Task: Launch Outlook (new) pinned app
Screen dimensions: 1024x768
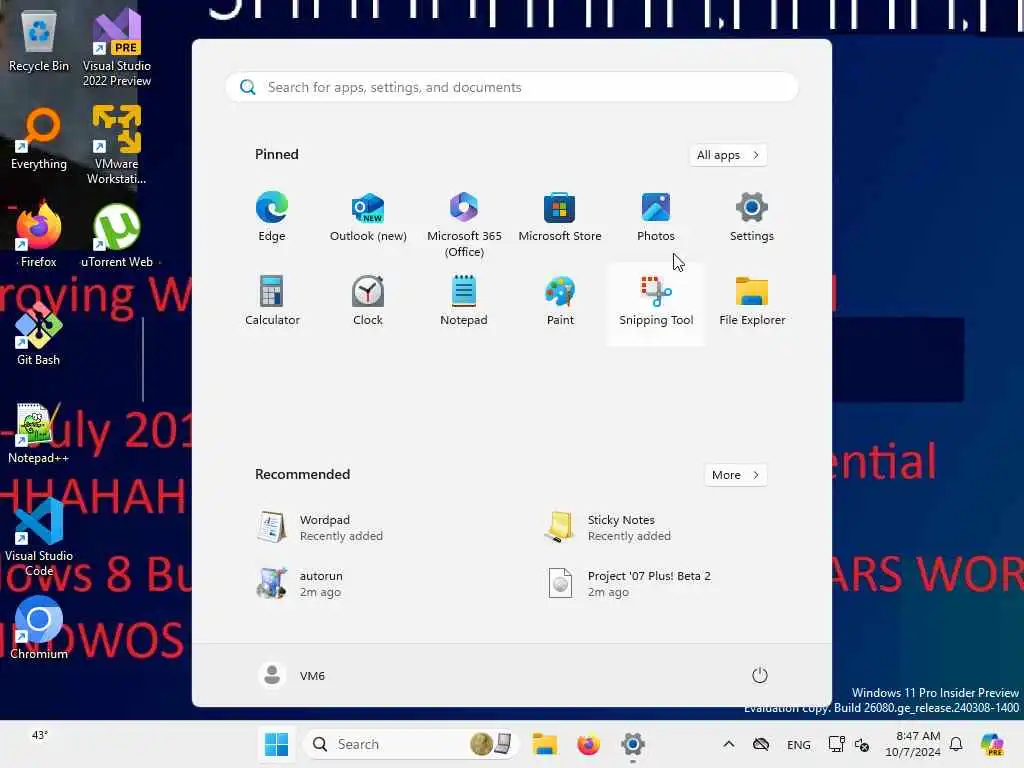Action: pos(368,217)
